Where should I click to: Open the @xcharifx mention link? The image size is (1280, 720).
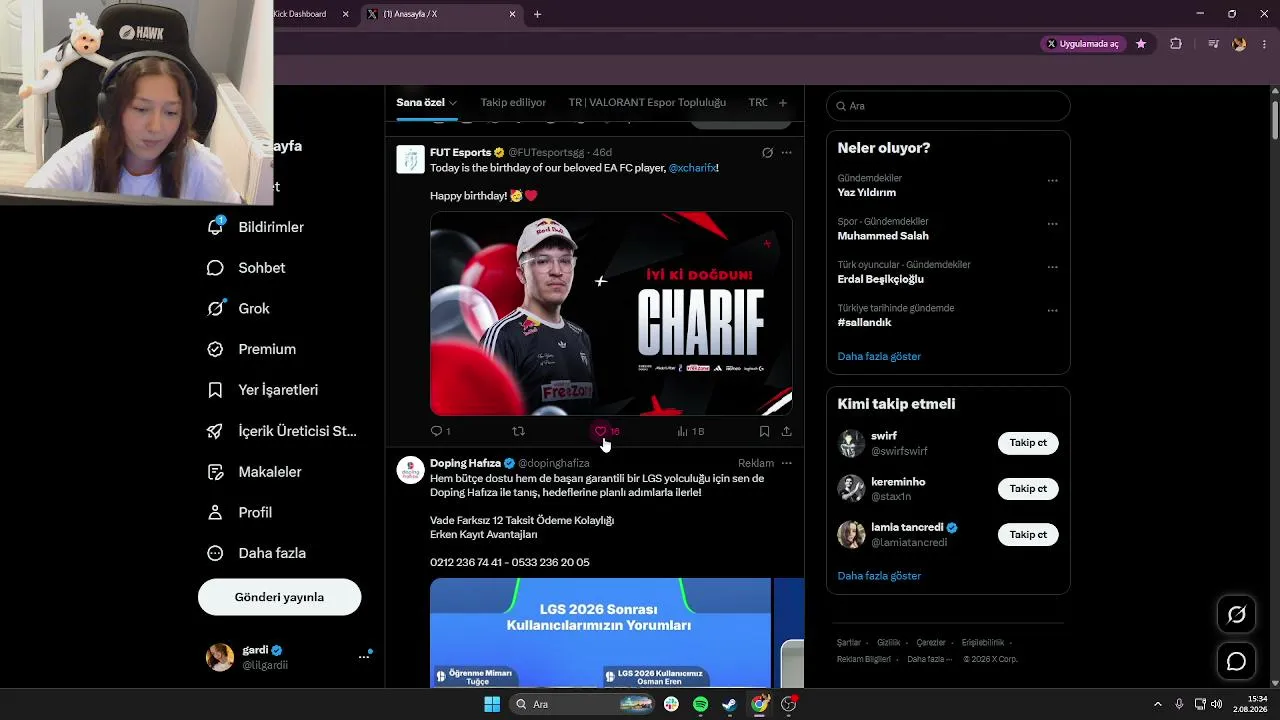(x=692, y=168)
